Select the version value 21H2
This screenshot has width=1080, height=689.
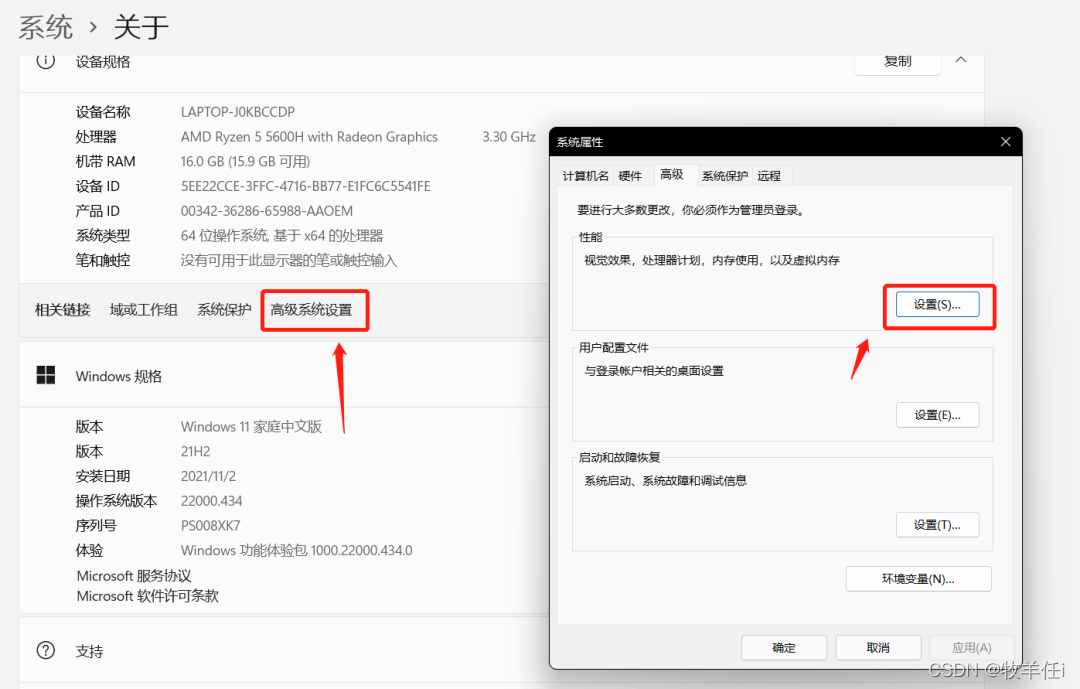tap(196, 451)
